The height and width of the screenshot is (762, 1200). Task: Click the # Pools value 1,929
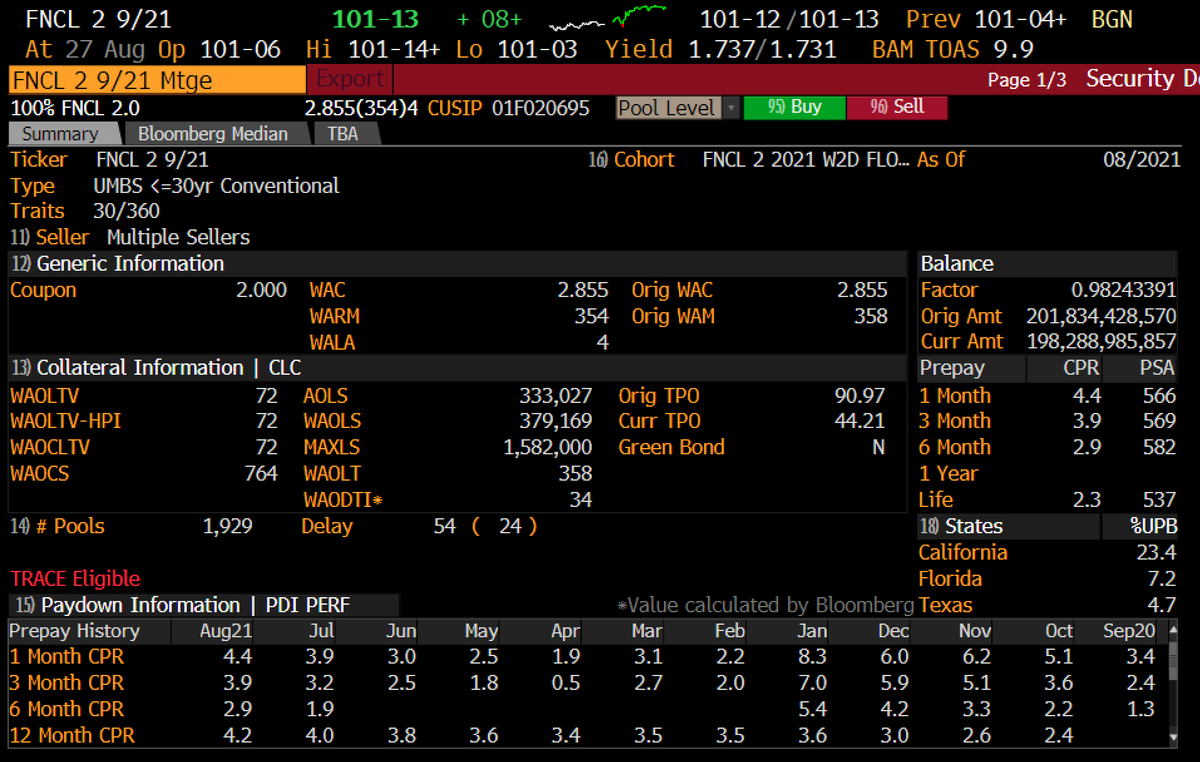(x=228, y=526)
